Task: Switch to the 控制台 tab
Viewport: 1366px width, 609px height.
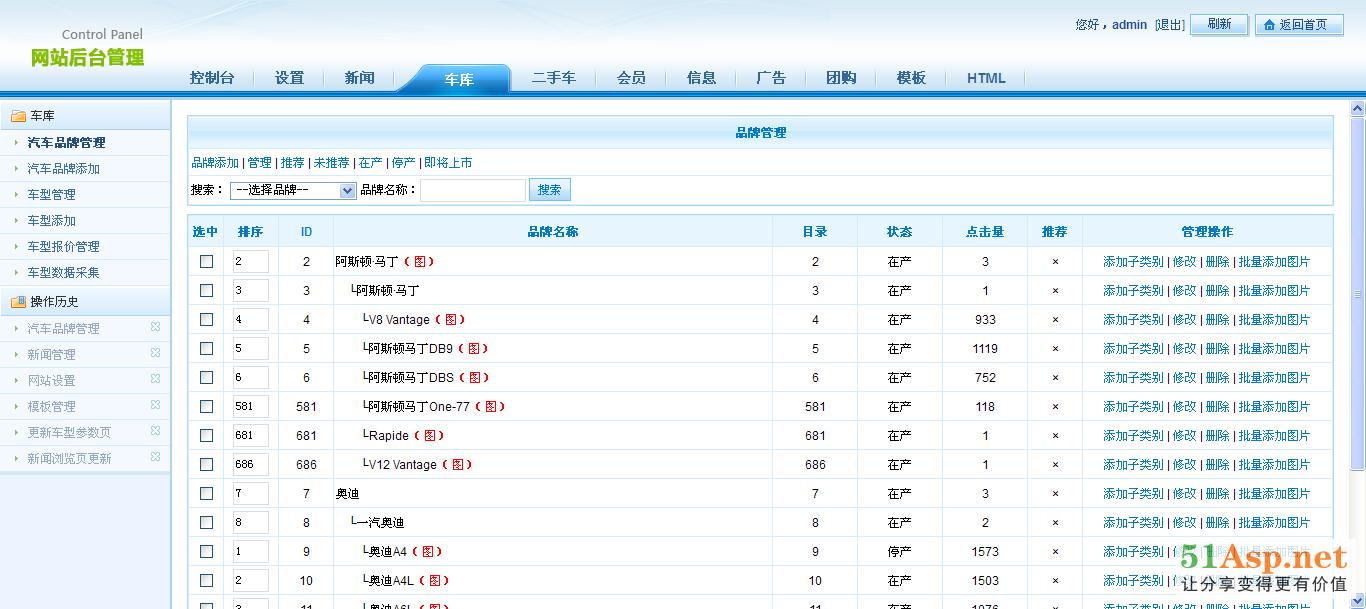Action: [x=212, y=78]
